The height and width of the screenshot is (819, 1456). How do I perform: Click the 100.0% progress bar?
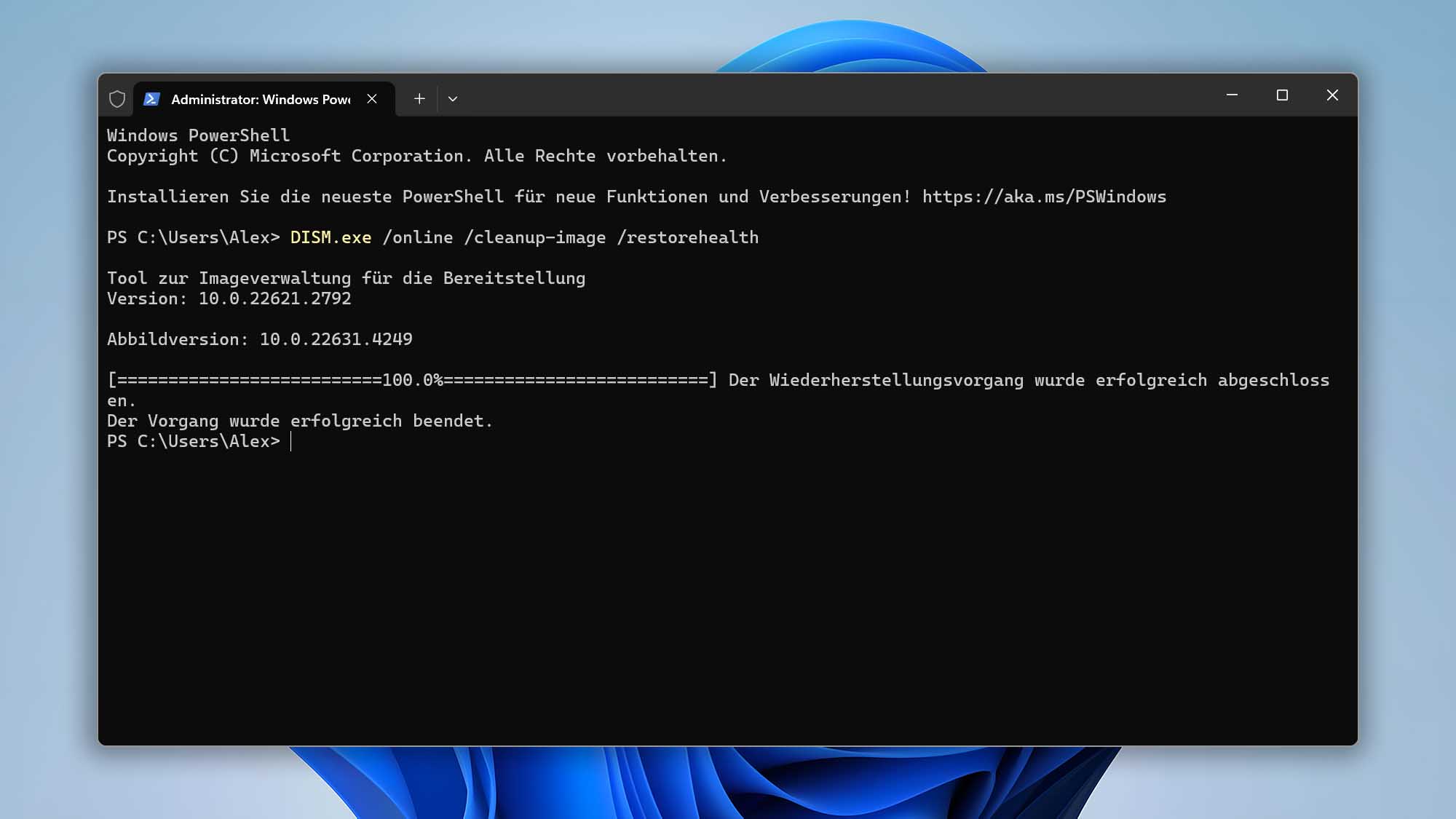tap(412, 380)
